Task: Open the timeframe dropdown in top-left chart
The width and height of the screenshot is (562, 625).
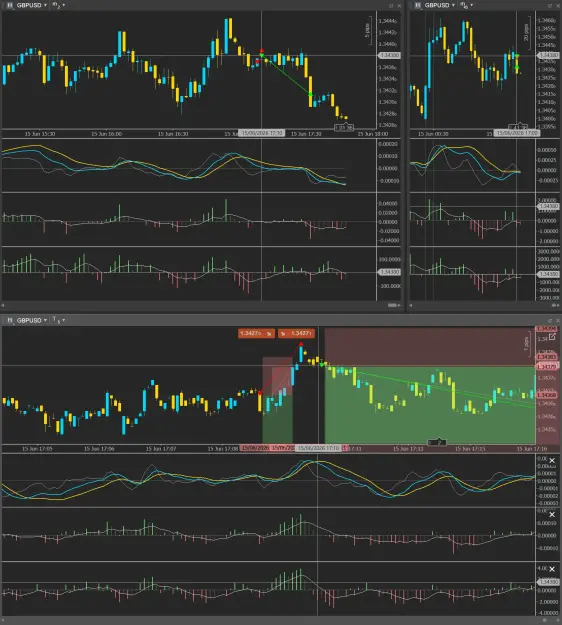Action: click(59, 5)
